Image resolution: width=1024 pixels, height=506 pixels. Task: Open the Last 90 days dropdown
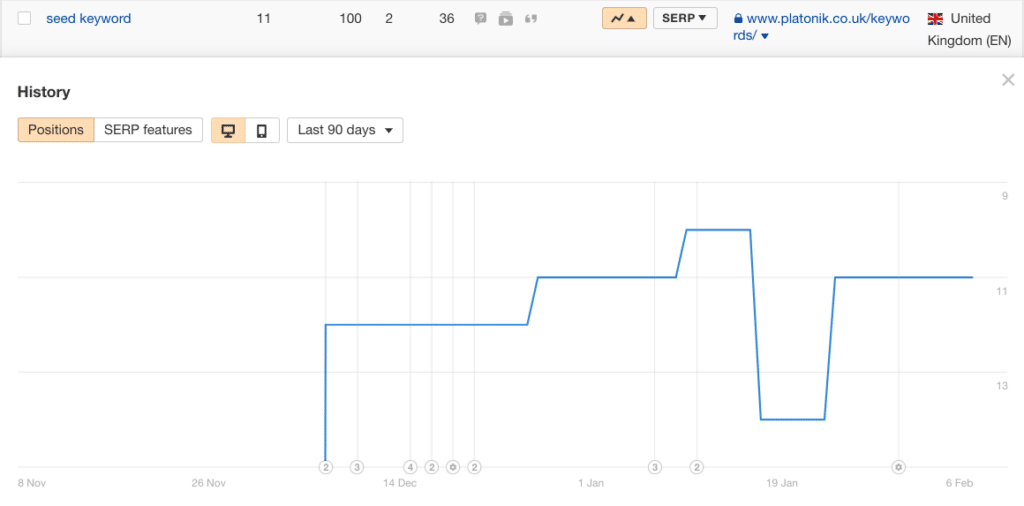pos(345,130)
